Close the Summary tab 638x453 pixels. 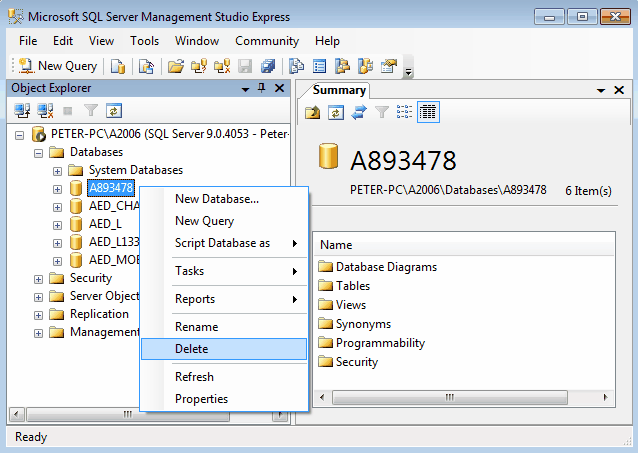point(619,90)
